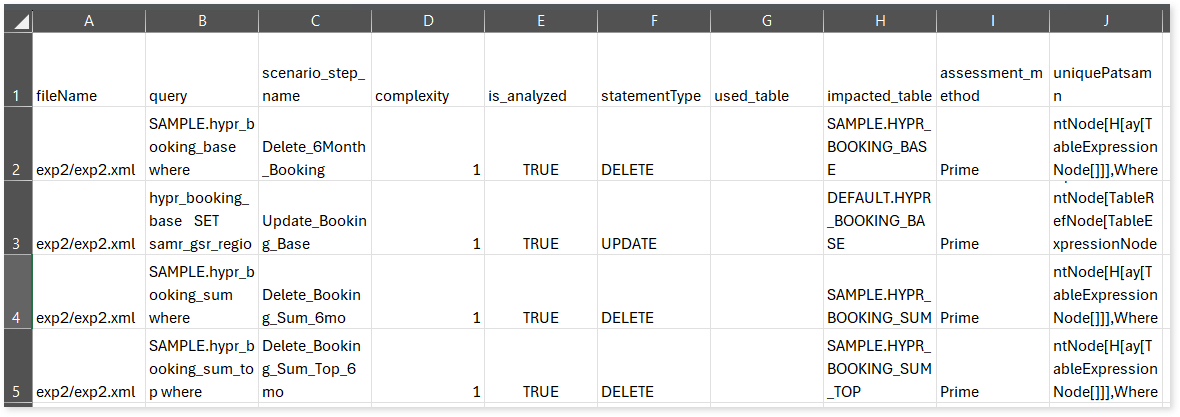Select column A header
1180x417 pixels.
click(x=89, y=21)
